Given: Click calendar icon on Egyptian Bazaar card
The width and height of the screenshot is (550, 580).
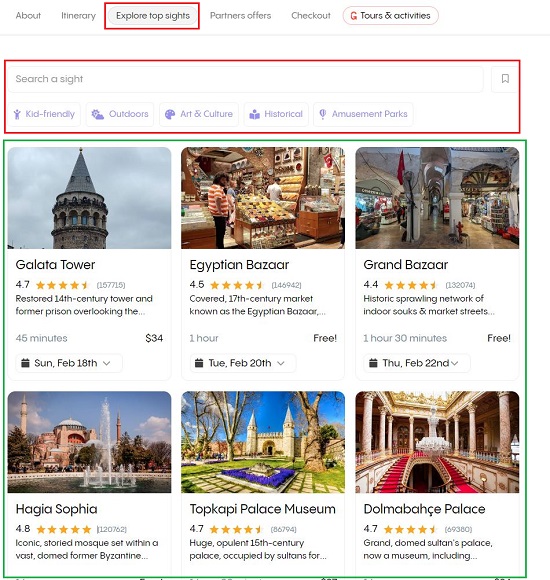Looking at the screenshot, I should point(199,363).
